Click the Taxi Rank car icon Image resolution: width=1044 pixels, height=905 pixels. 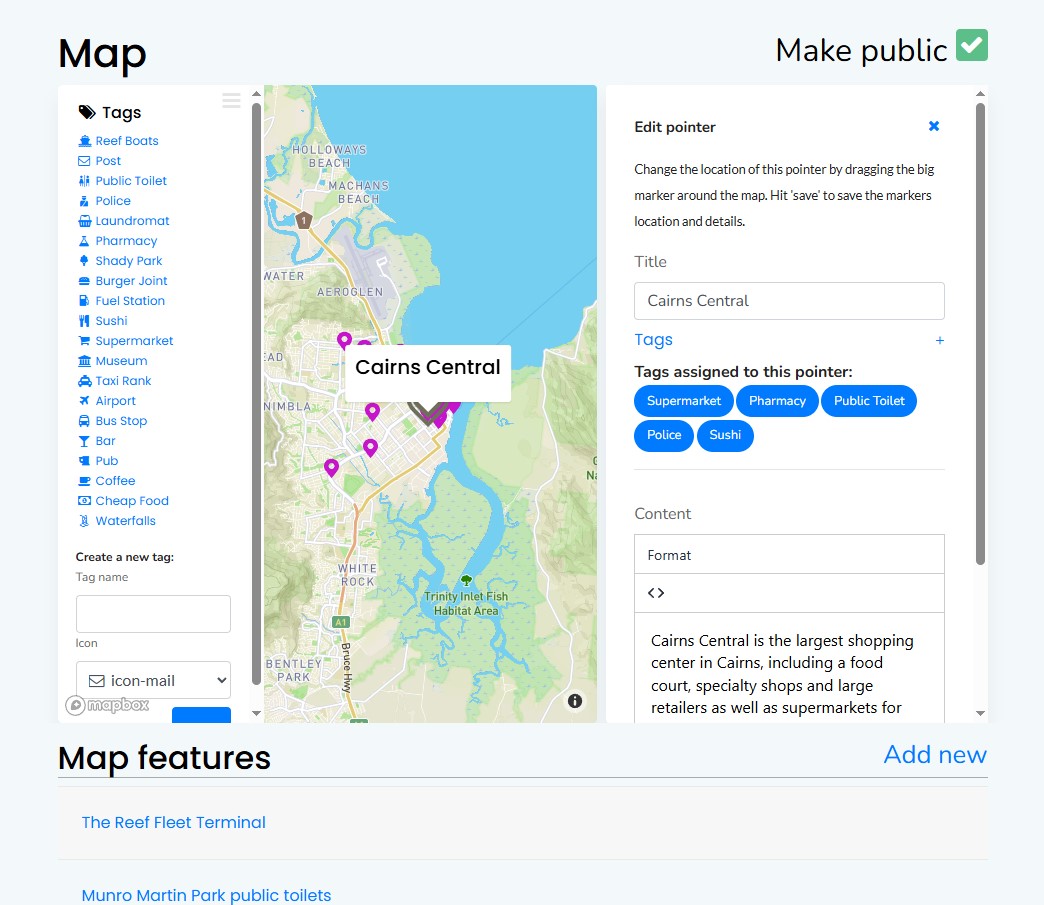[x=85, y=381]
